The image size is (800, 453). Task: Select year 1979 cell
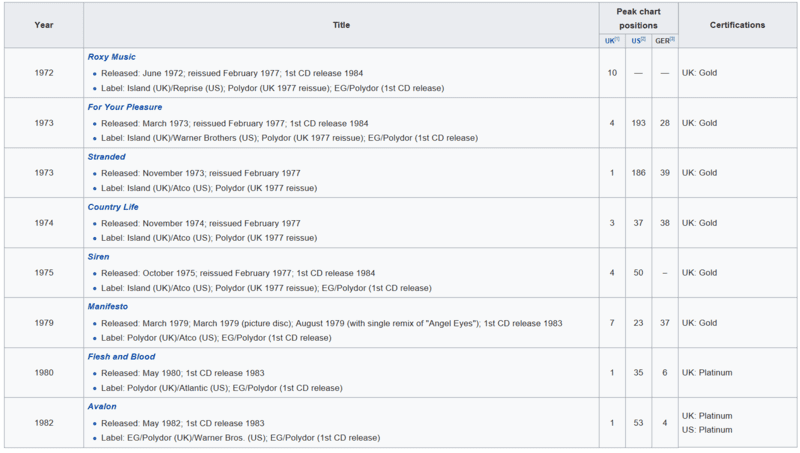pos(44,323)
